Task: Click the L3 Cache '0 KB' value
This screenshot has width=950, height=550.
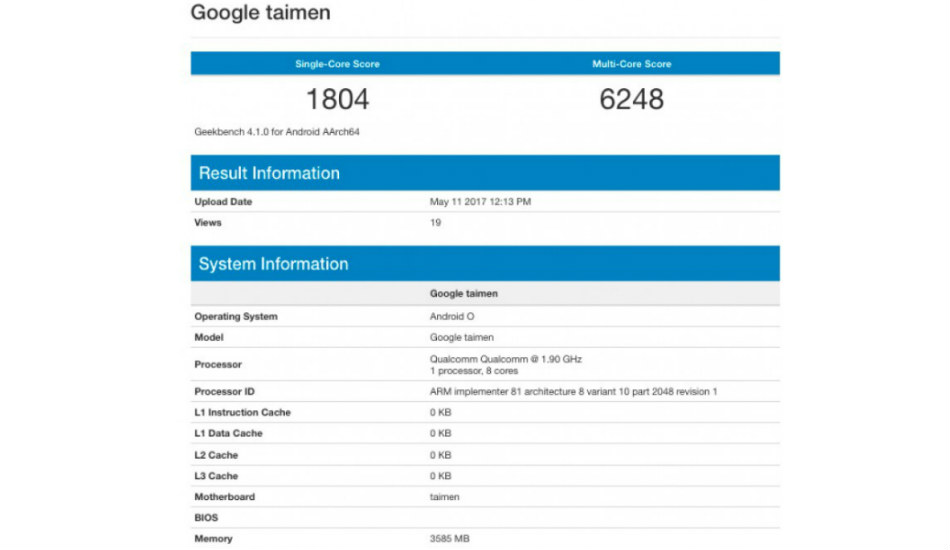Action: [440, 476]
